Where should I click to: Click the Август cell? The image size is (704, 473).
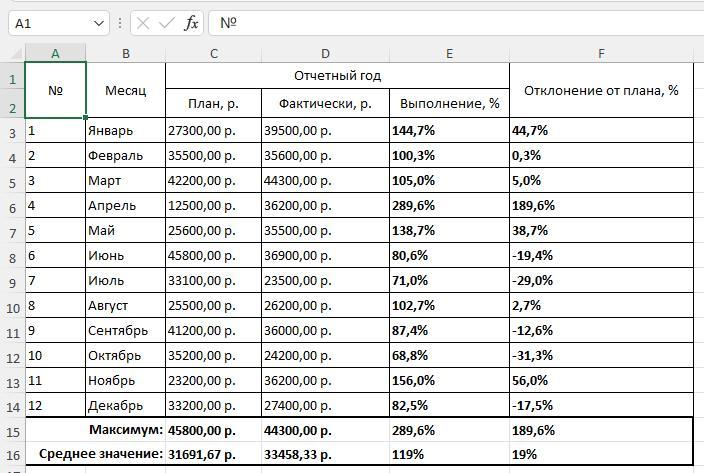(x=126, y=306)
